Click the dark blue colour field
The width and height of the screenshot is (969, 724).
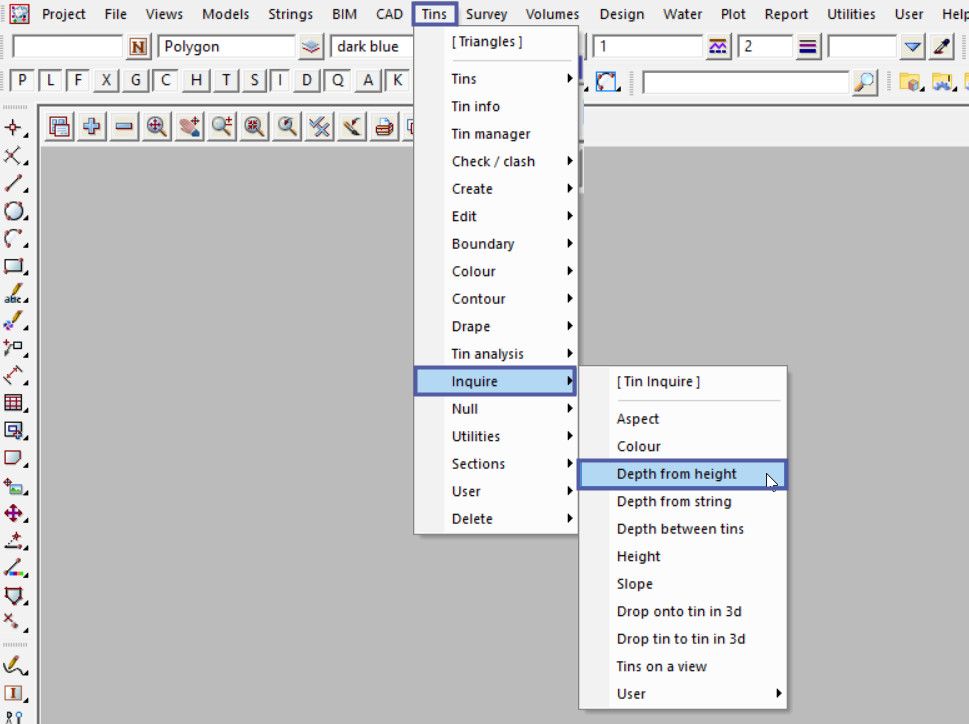pos(373,47)
